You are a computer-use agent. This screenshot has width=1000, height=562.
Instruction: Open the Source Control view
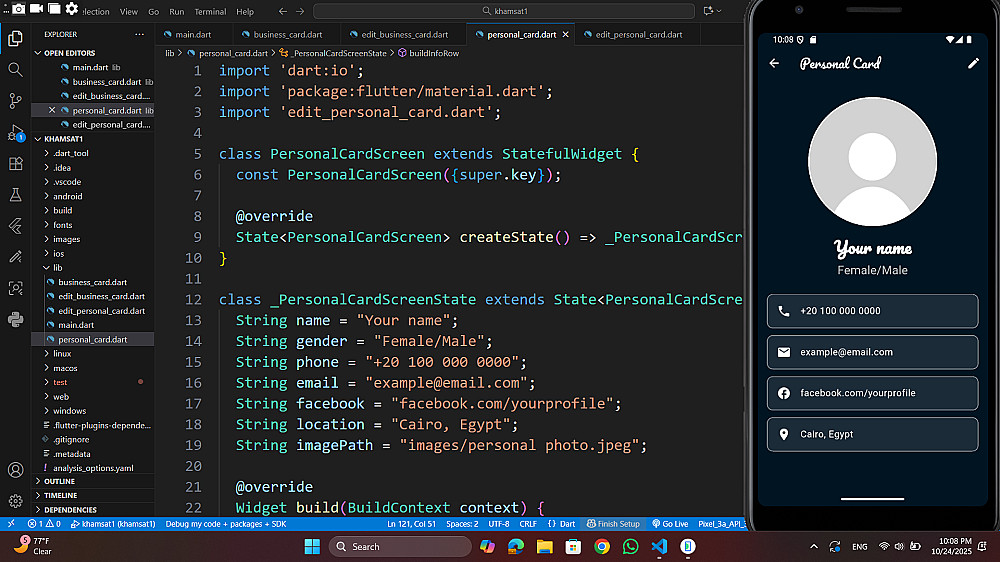coord(15,101)
